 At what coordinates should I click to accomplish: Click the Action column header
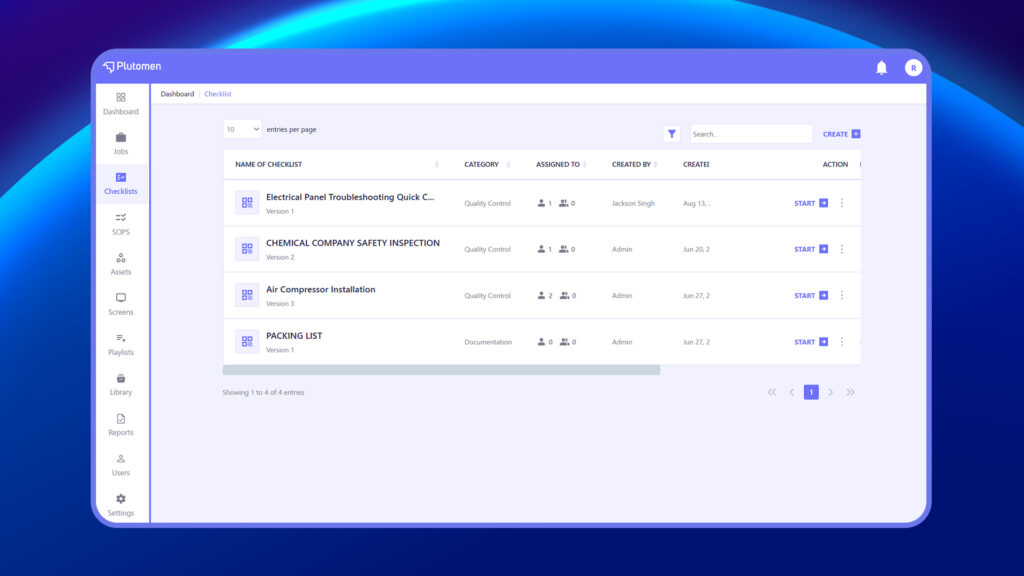click(x=835, y=165)
